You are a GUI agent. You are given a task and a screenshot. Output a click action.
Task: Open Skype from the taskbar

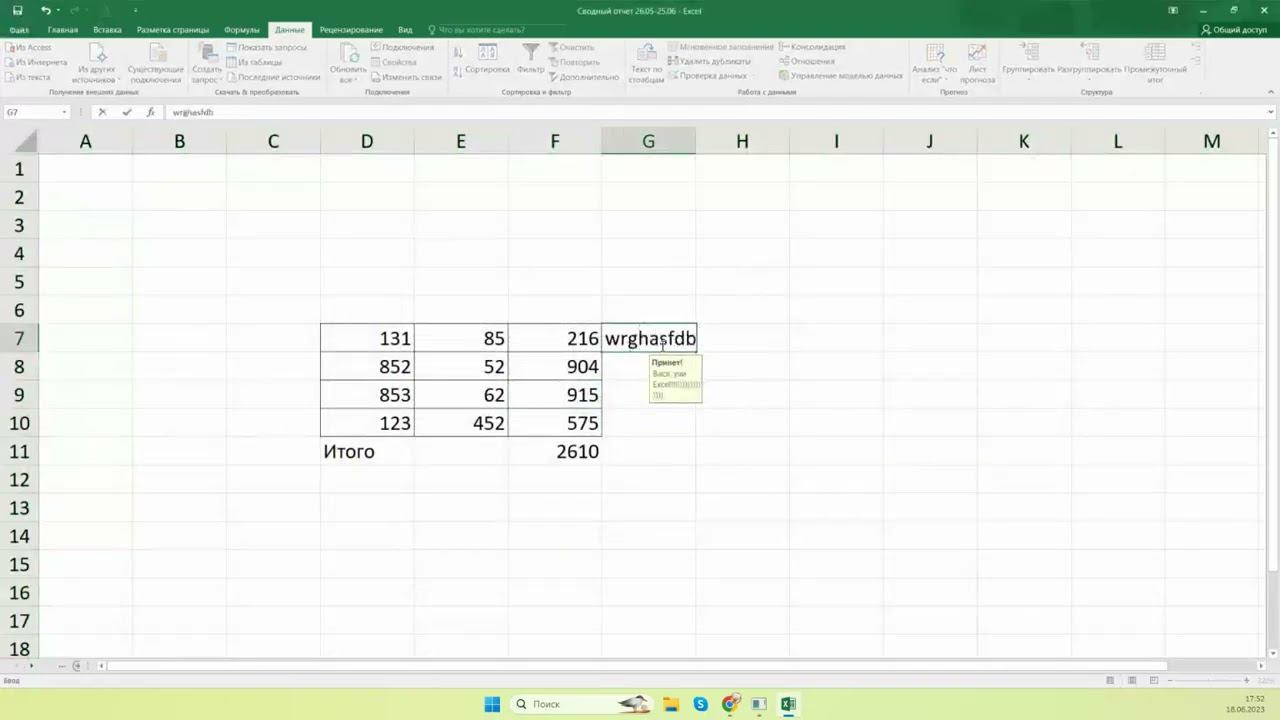pos(700,704)
